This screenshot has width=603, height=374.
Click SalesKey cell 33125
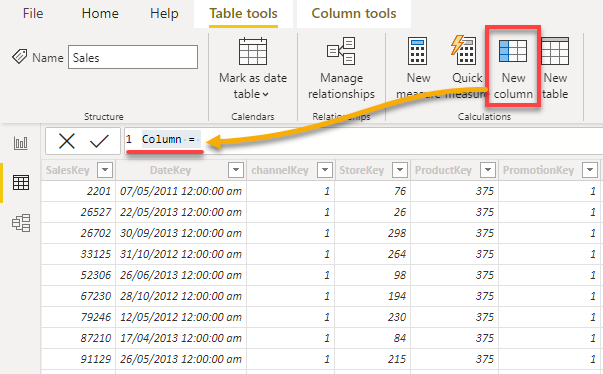point(78,254)
